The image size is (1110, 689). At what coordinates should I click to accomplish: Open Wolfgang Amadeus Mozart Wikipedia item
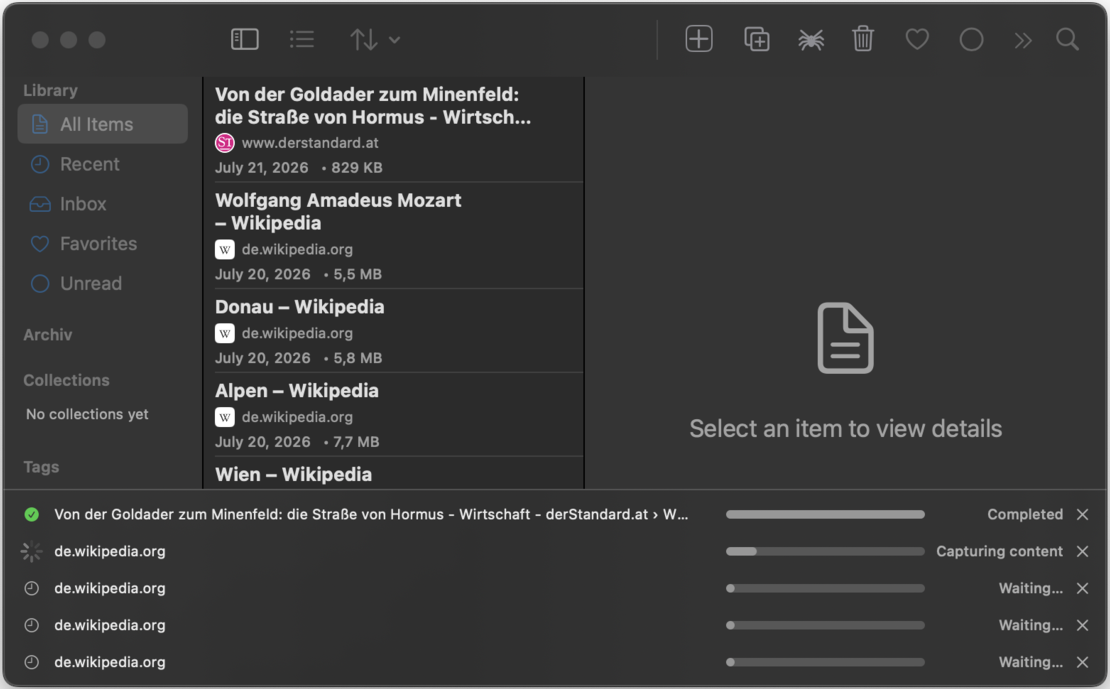click(x=394, y=236)
